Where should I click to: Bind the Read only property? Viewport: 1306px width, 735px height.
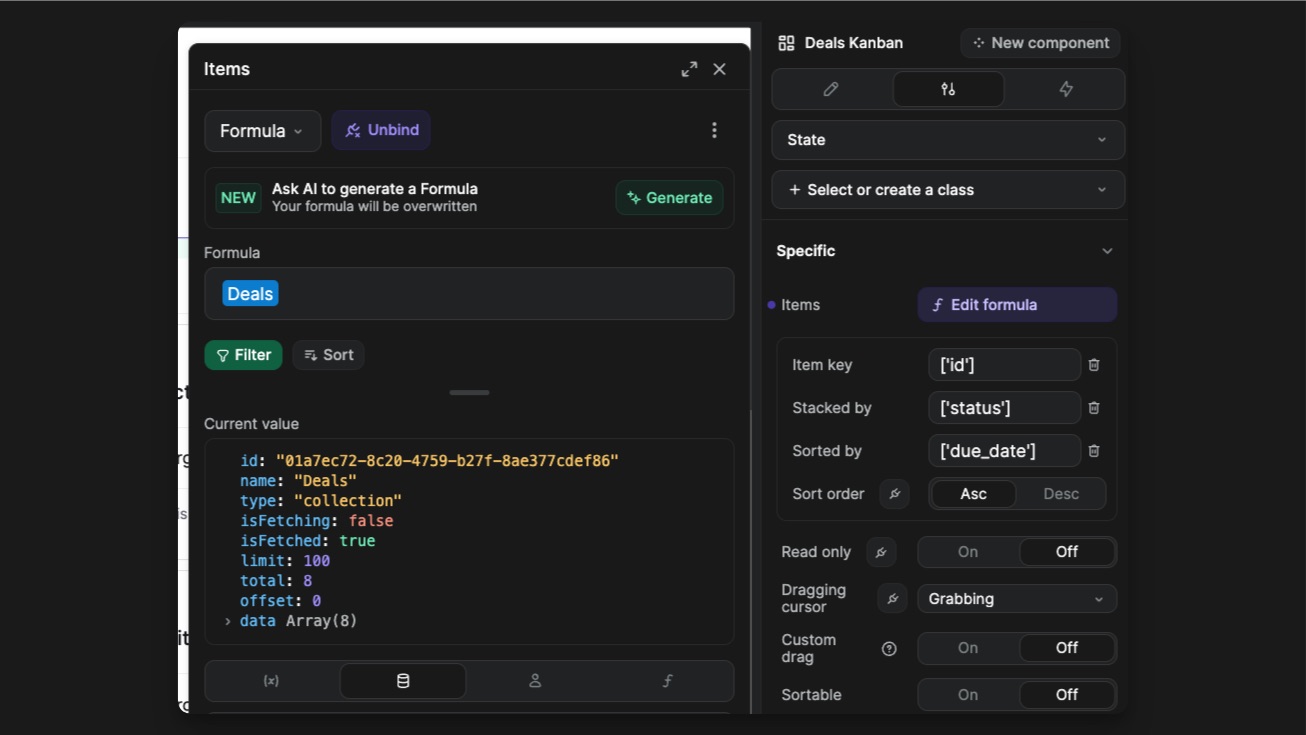[881, 552]
